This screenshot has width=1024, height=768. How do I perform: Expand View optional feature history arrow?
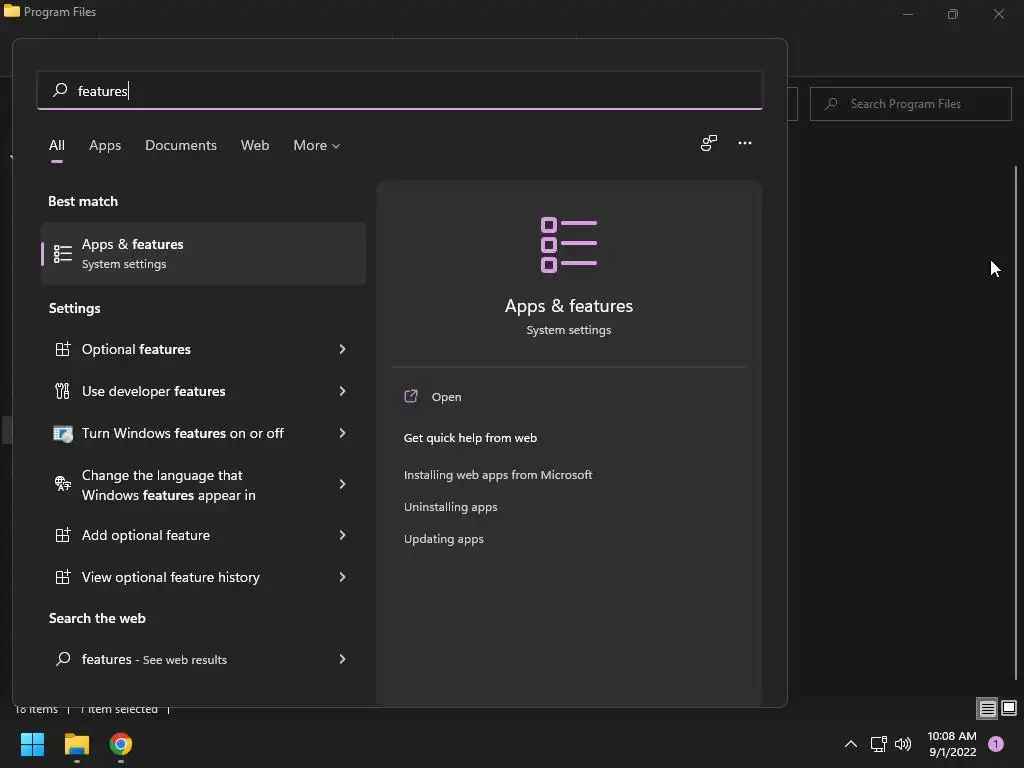pos(342,577)
